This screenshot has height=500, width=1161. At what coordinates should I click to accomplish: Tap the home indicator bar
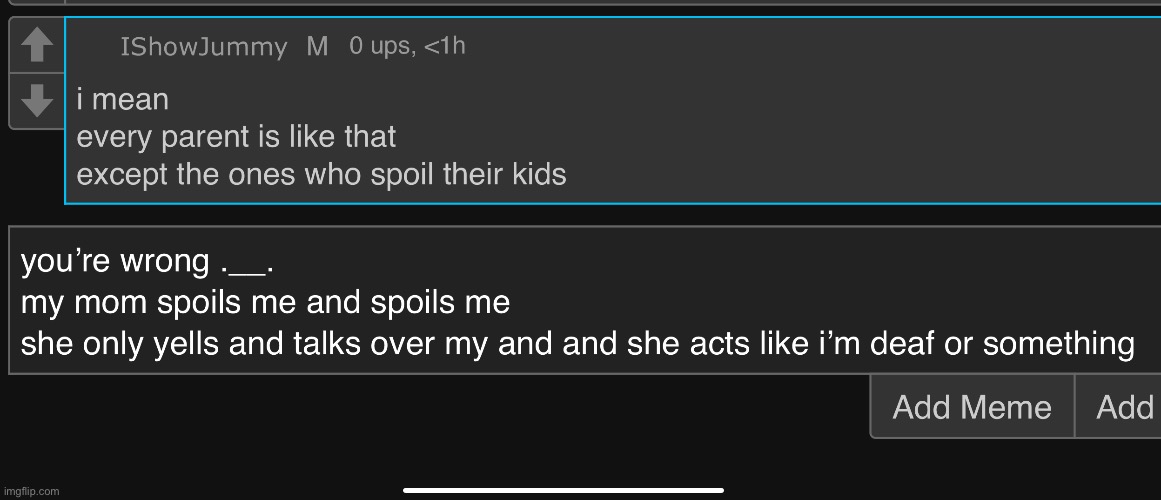[x=563, y=490]
